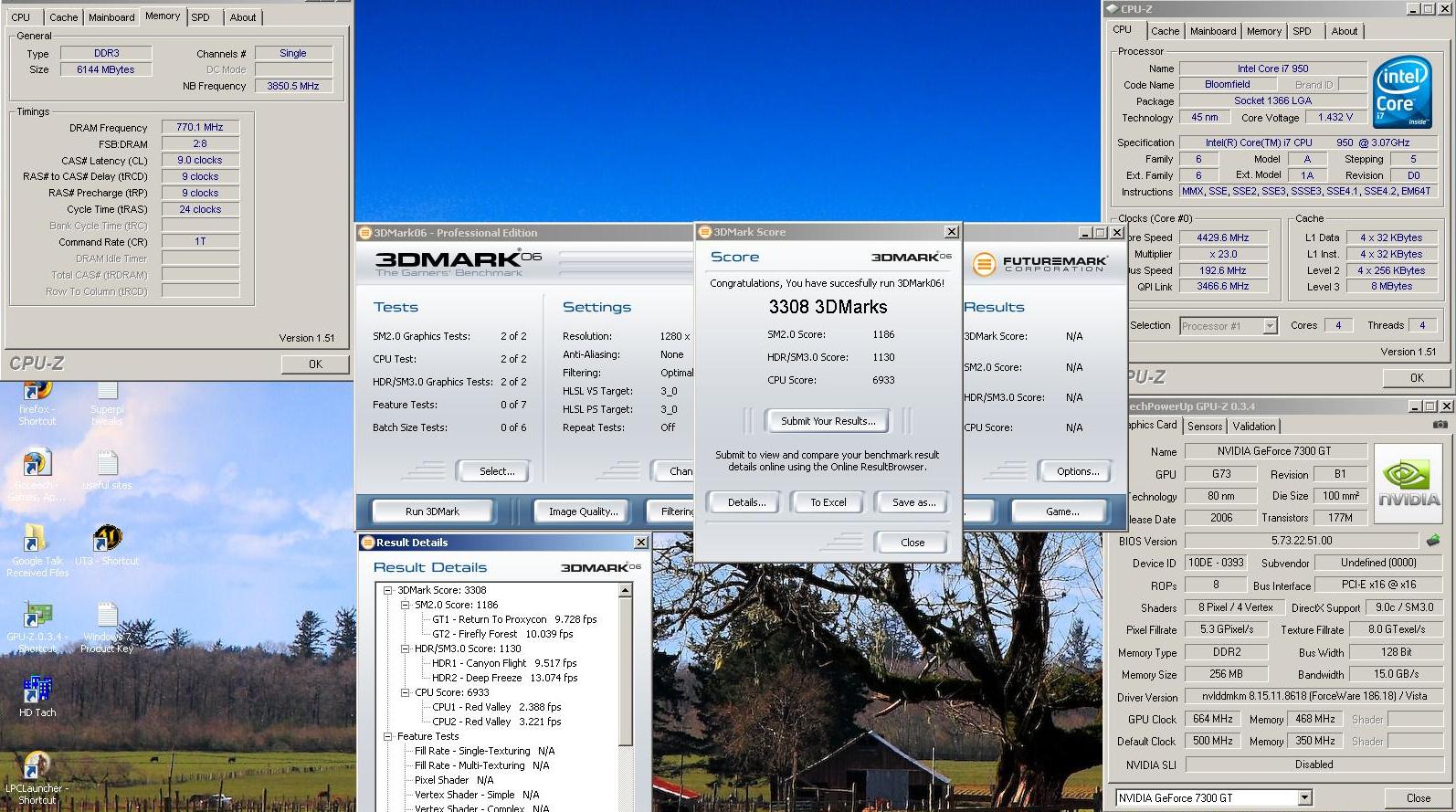This screenshot has height=812, width=1456.
Task: Select the useful sites text file icon
Action: point(107,469)
